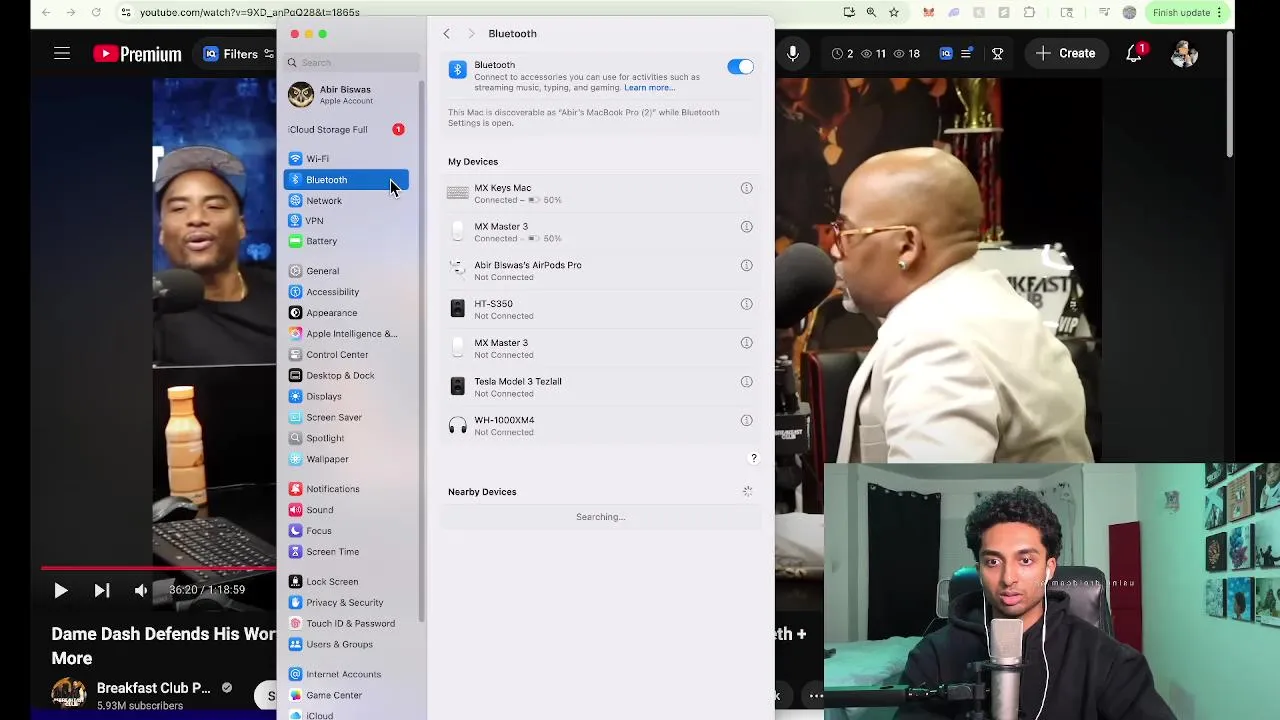Click the Learn more Bluetooth link
The height and width of the screenshot is (720, 1280).
(x=649, y=88)
